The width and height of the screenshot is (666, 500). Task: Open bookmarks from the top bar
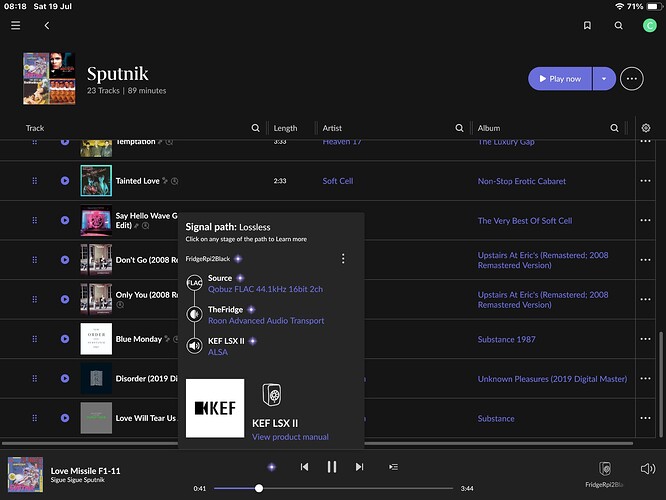click(589, 26)
